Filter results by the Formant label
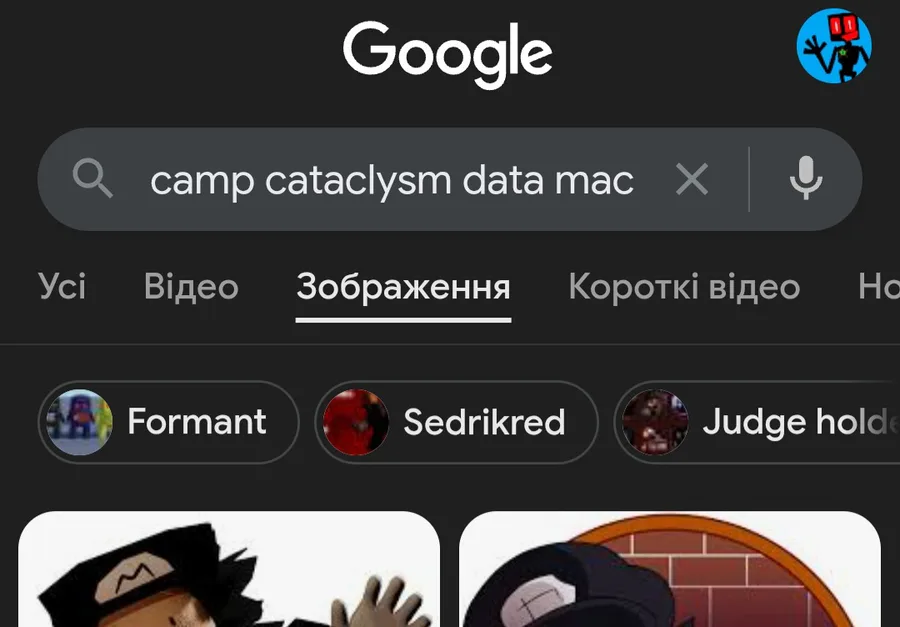The height and width of the screenshot is (627, 900). [x=197, y=422]
